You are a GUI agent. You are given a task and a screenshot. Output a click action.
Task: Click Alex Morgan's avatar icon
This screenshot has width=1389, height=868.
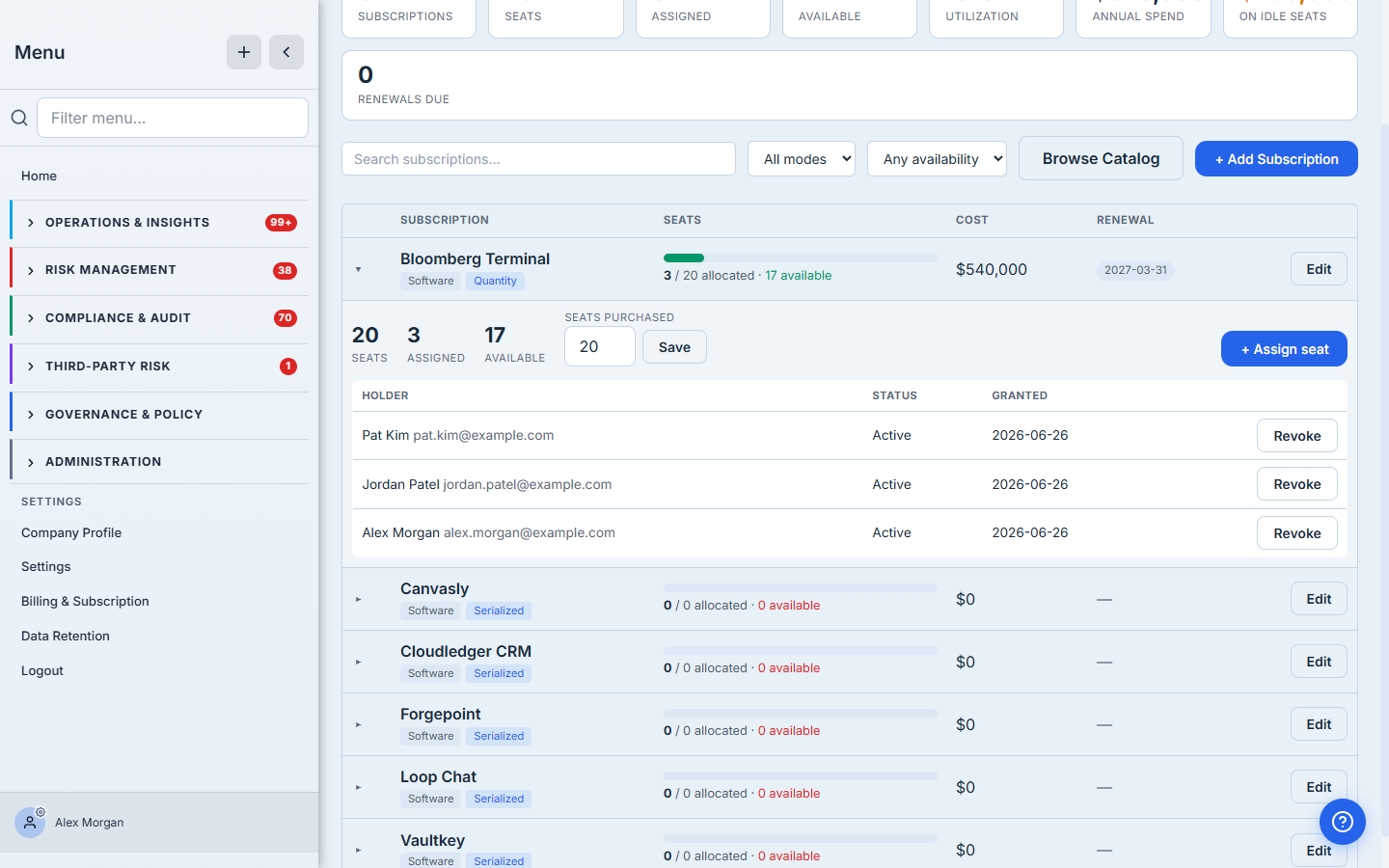tap(30, 823)
